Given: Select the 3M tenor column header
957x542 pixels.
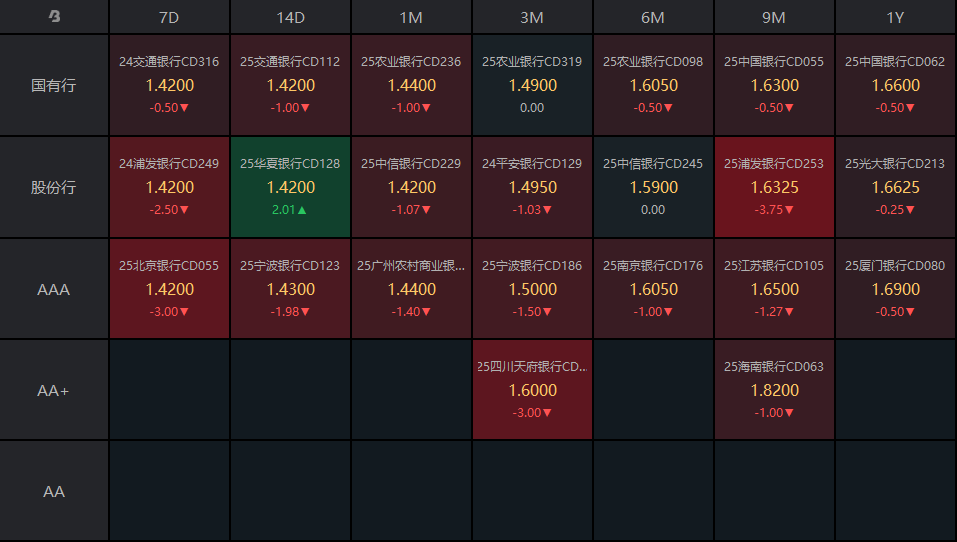Looking at the screenshot, I should coord(532,17).
